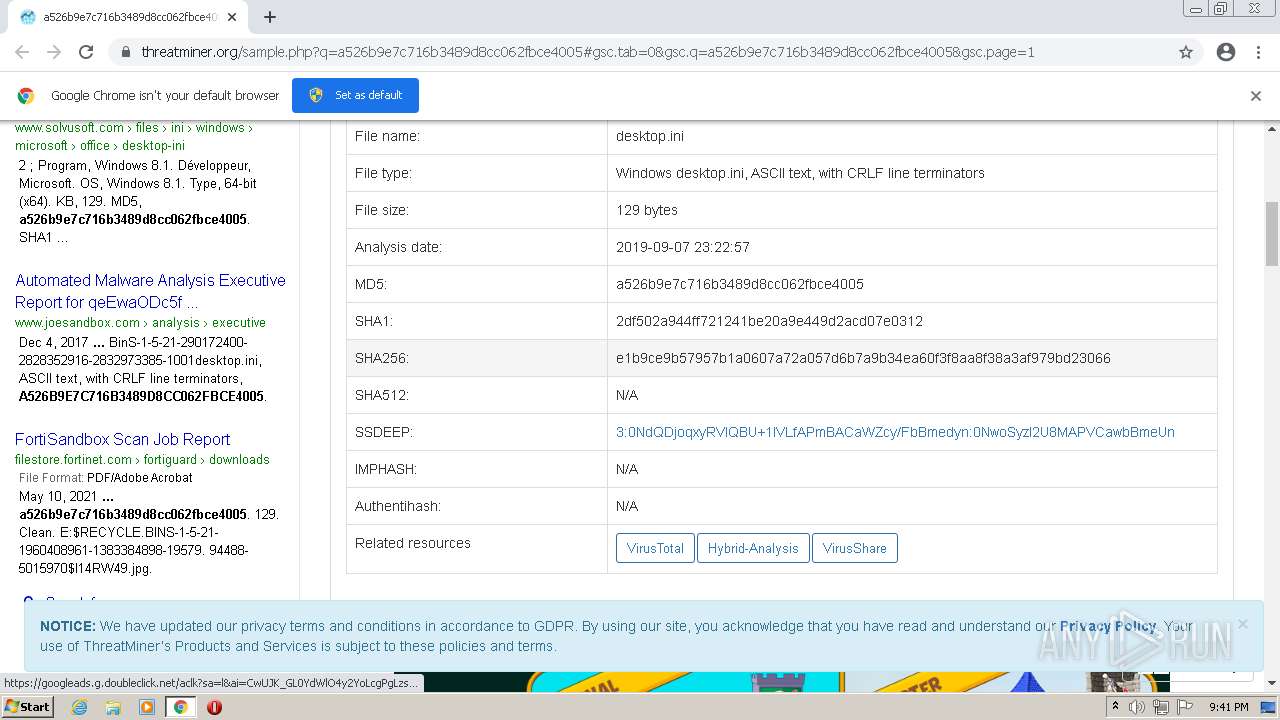Select the SHA1 hash value
Viewport: 1280px width, 720px height.
(769, 321)
